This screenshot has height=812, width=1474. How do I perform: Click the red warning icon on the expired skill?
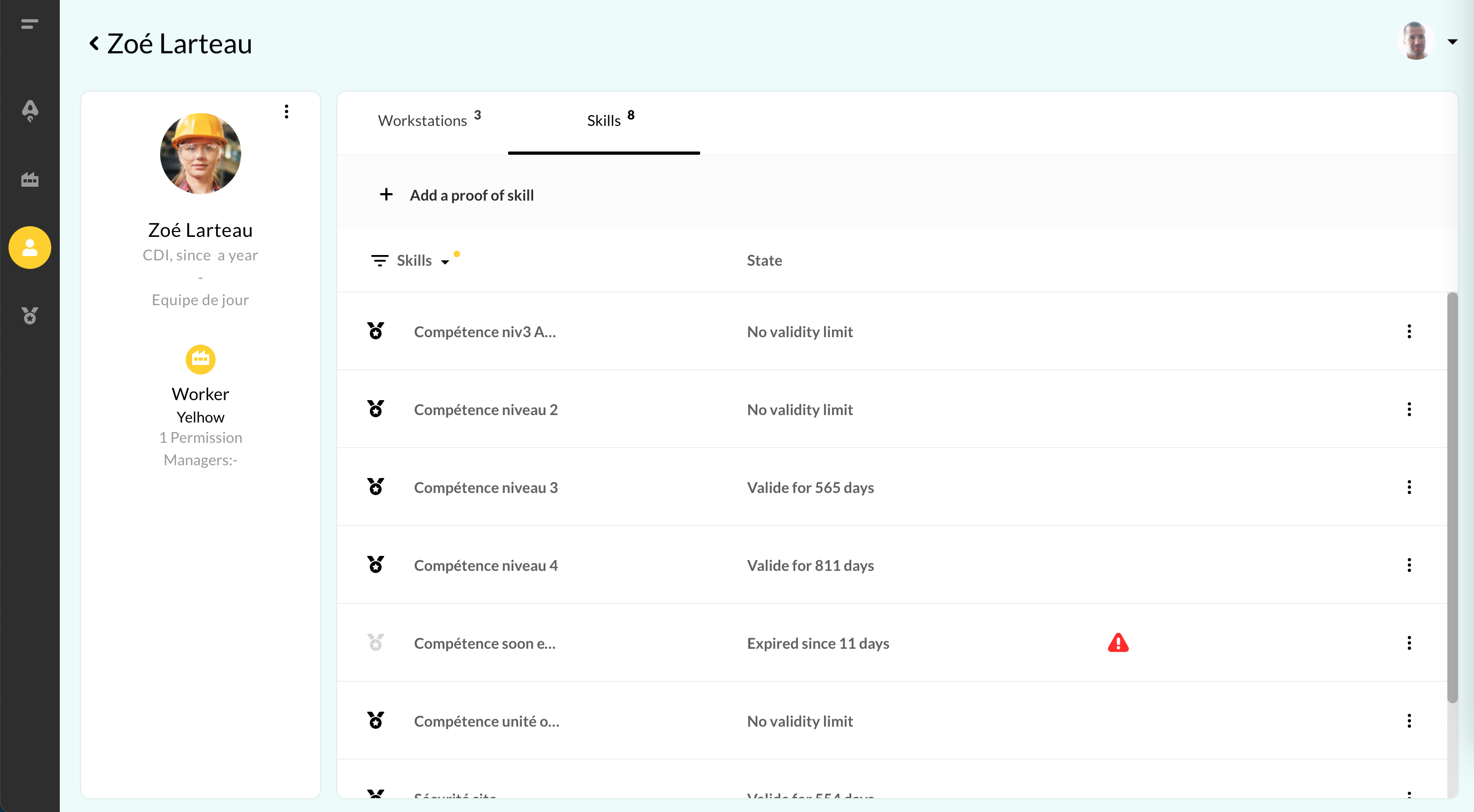click(1118, 643)
